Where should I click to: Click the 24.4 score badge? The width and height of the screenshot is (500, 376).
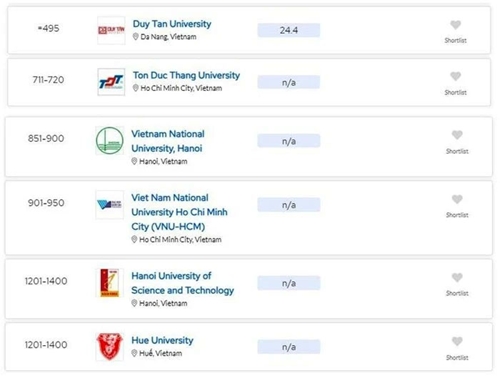[x=289, y=30]
